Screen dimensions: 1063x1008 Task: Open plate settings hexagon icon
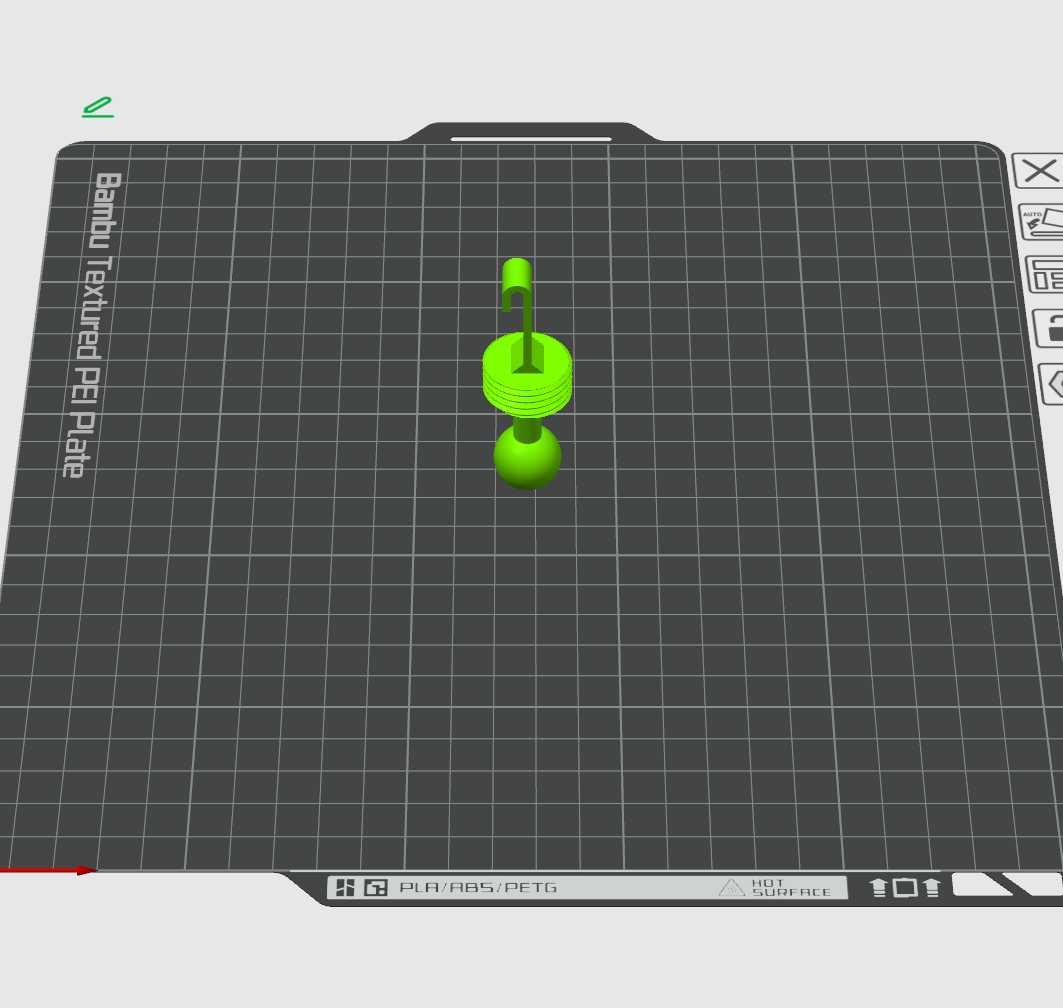[x=1052, y=384]
